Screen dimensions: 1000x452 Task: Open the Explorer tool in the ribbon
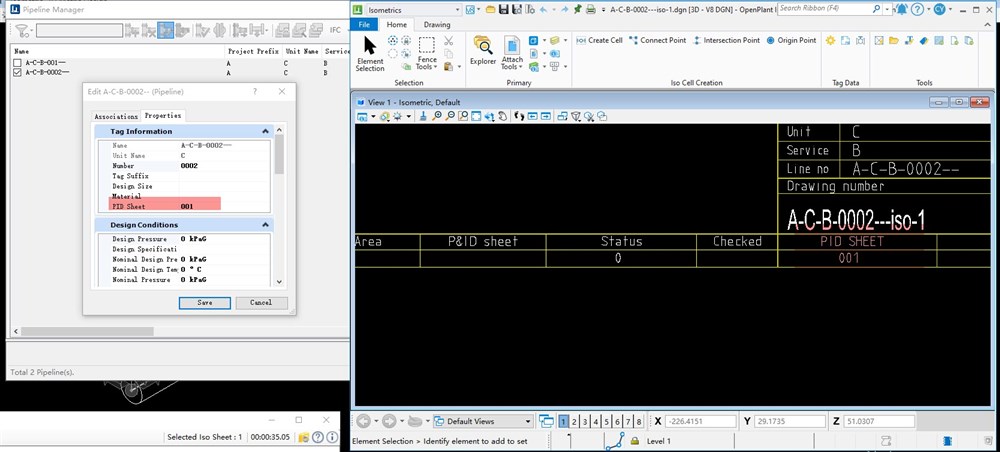click(x=483, y=50)
